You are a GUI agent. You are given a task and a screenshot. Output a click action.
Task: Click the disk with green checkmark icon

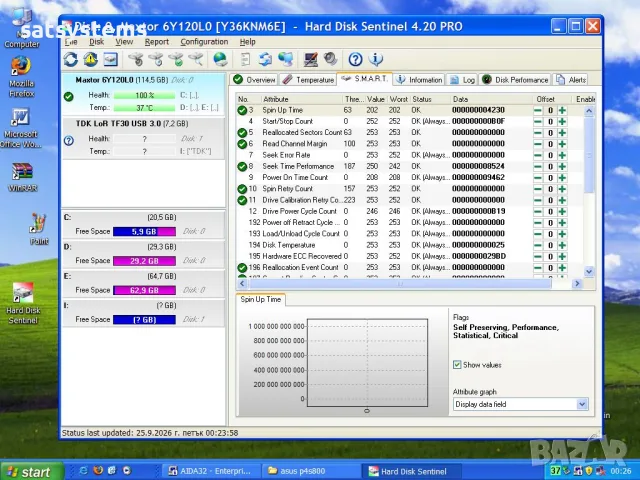tap(176, 60)
